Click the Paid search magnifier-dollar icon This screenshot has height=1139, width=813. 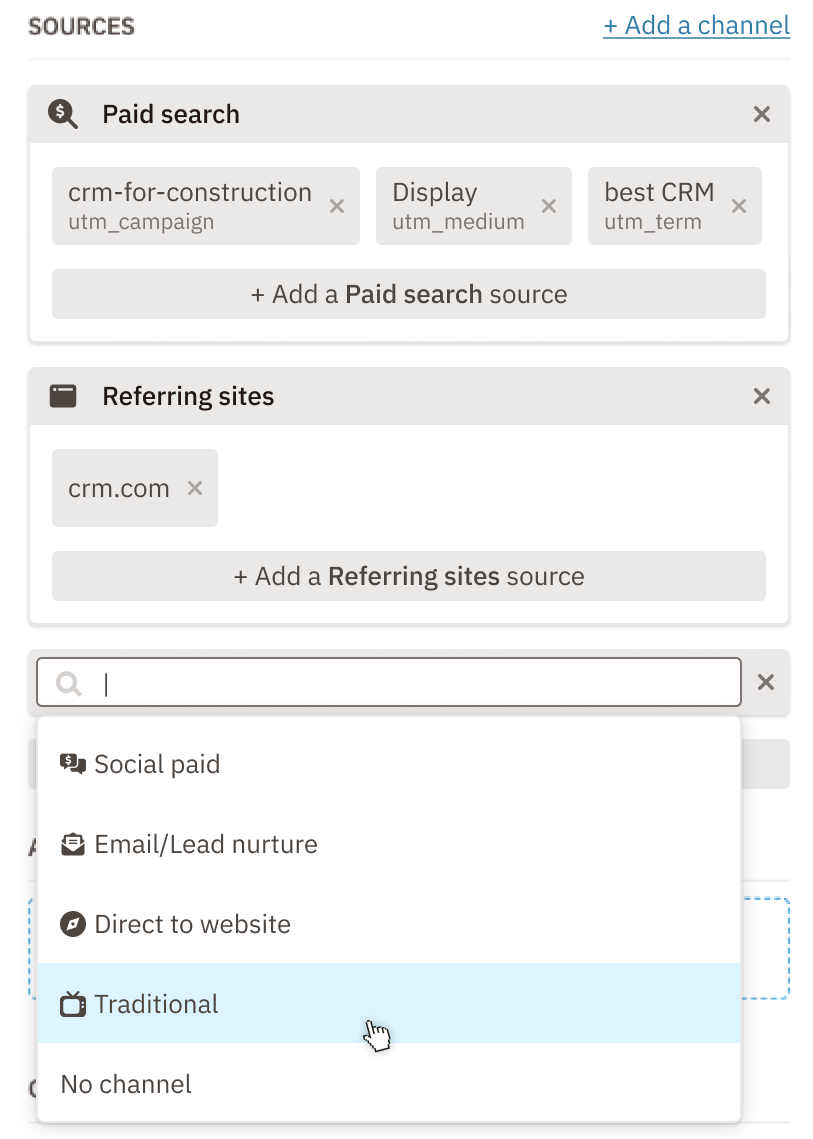coord(63,114)
